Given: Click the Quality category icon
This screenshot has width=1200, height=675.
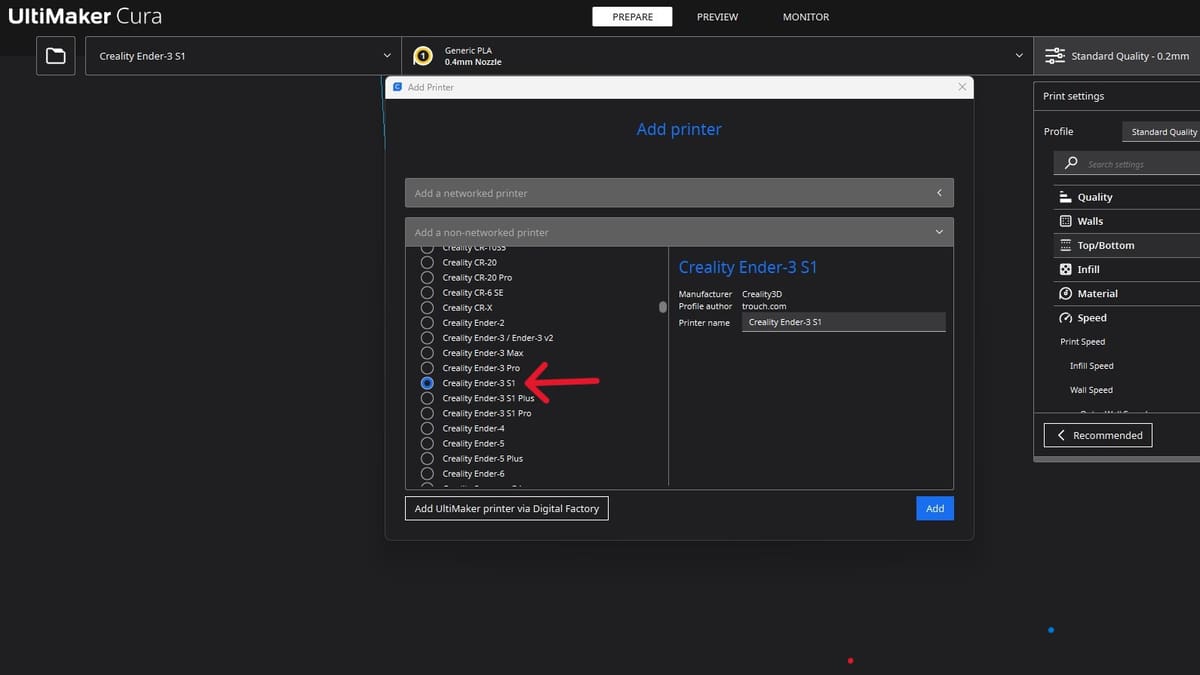Looking at the screenshot, I should (x=1065, y=197).
